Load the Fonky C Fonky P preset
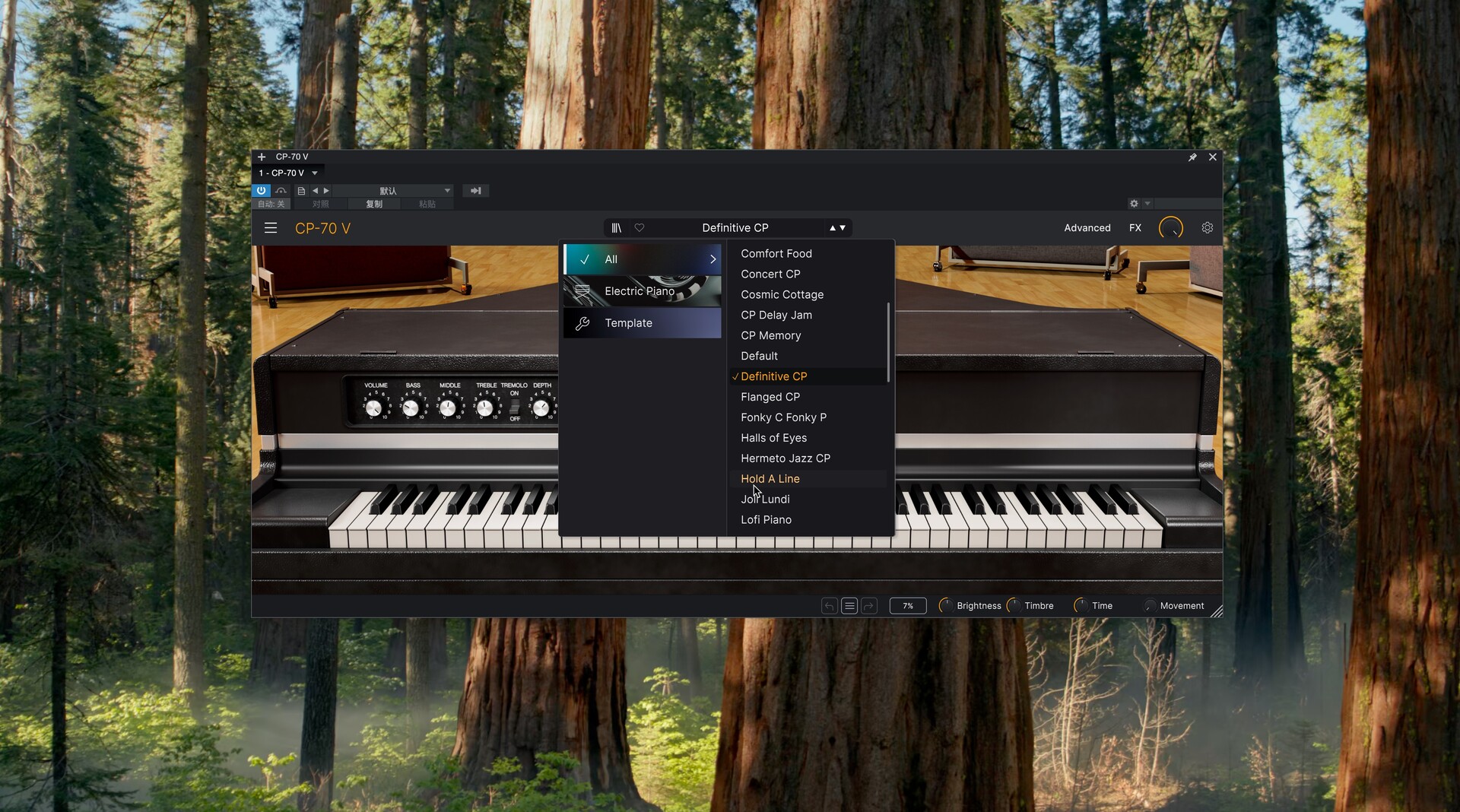Image resolution: width=1460 pixels, height=812 pixels. pos(808,417)
